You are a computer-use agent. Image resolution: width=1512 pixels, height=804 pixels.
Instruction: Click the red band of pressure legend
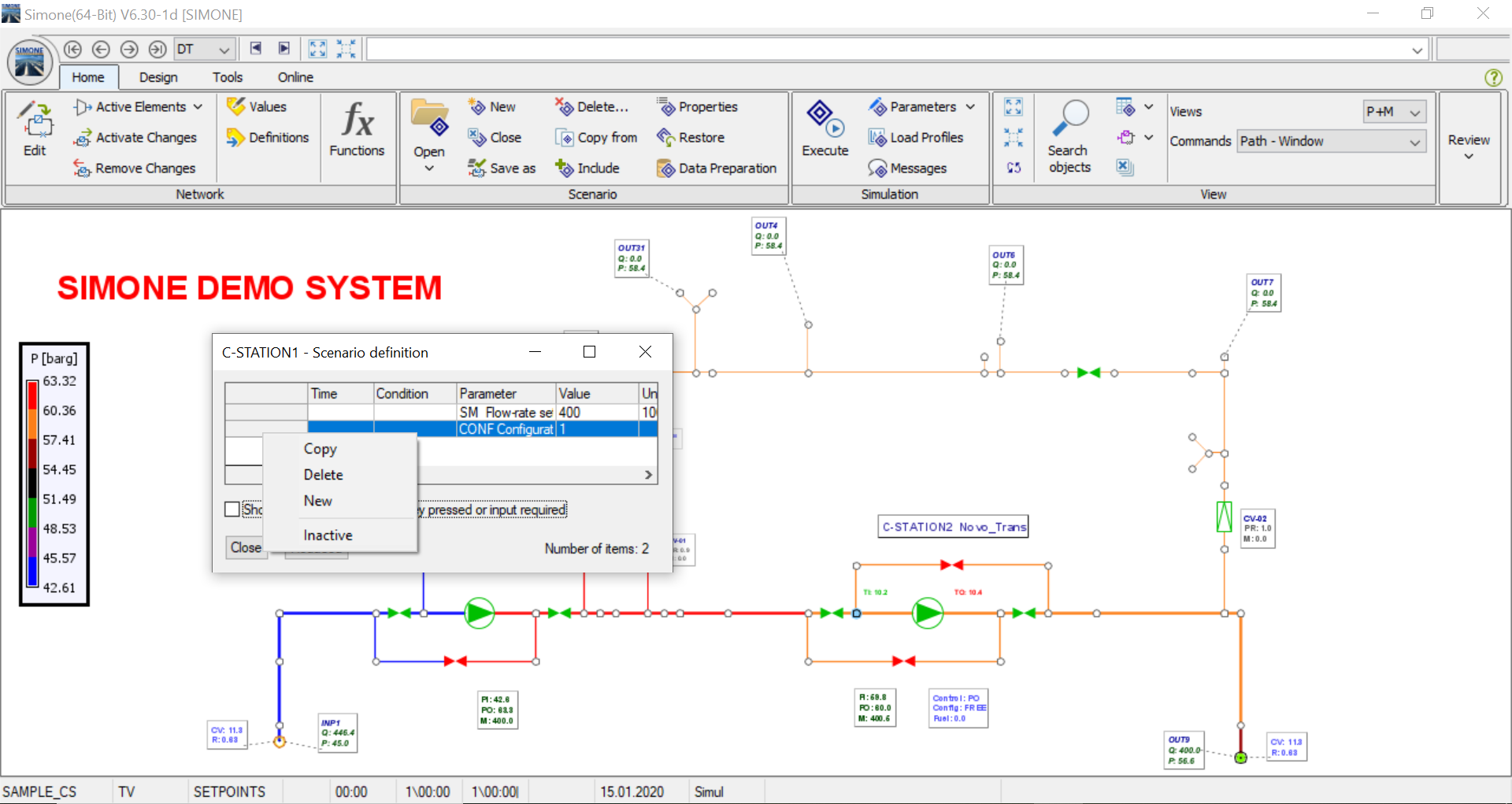[32, 395]
